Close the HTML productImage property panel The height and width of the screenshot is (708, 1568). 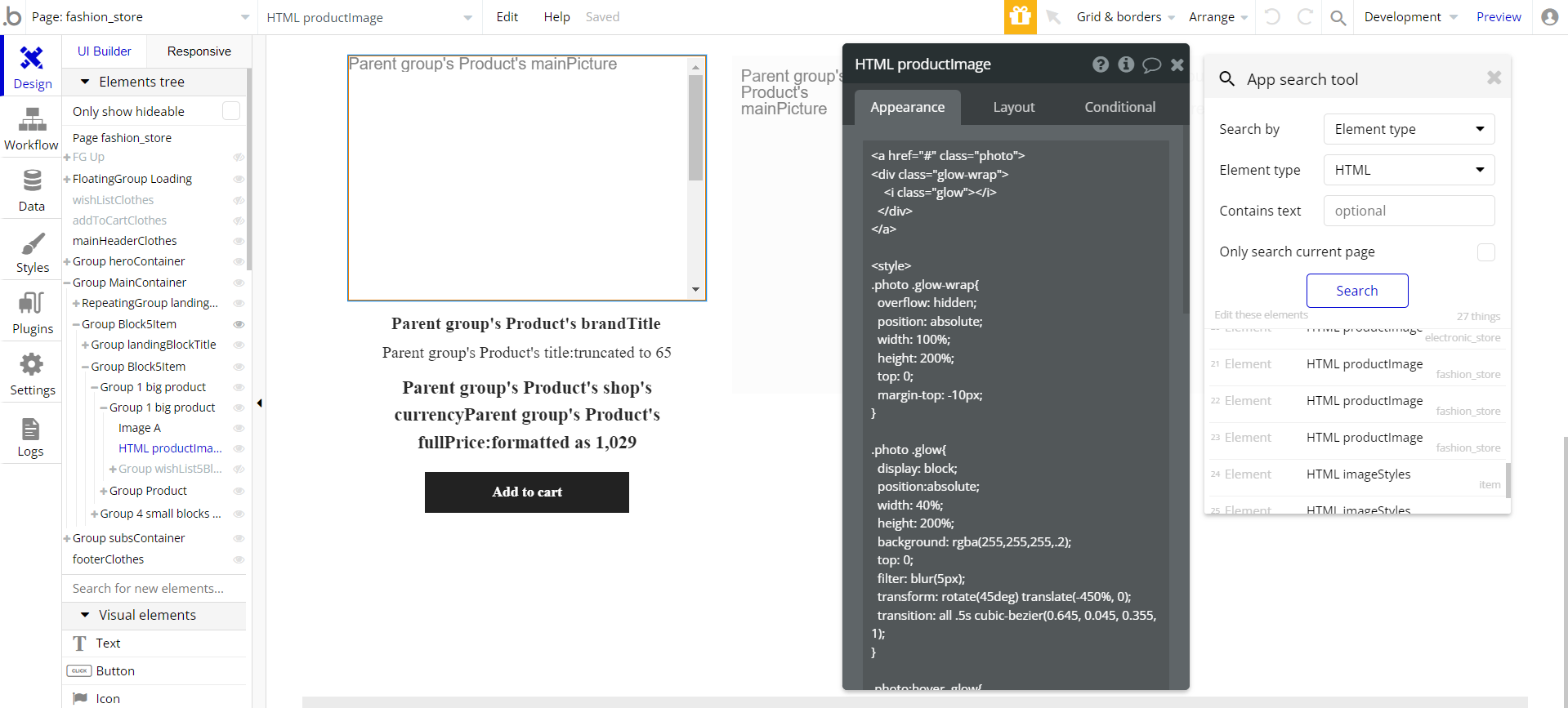point(1177,65)
